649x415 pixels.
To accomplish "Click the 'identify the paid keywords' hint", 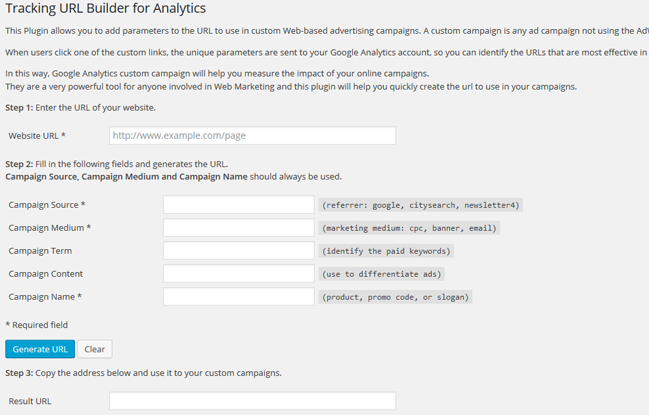I will [x=386, y=251].
